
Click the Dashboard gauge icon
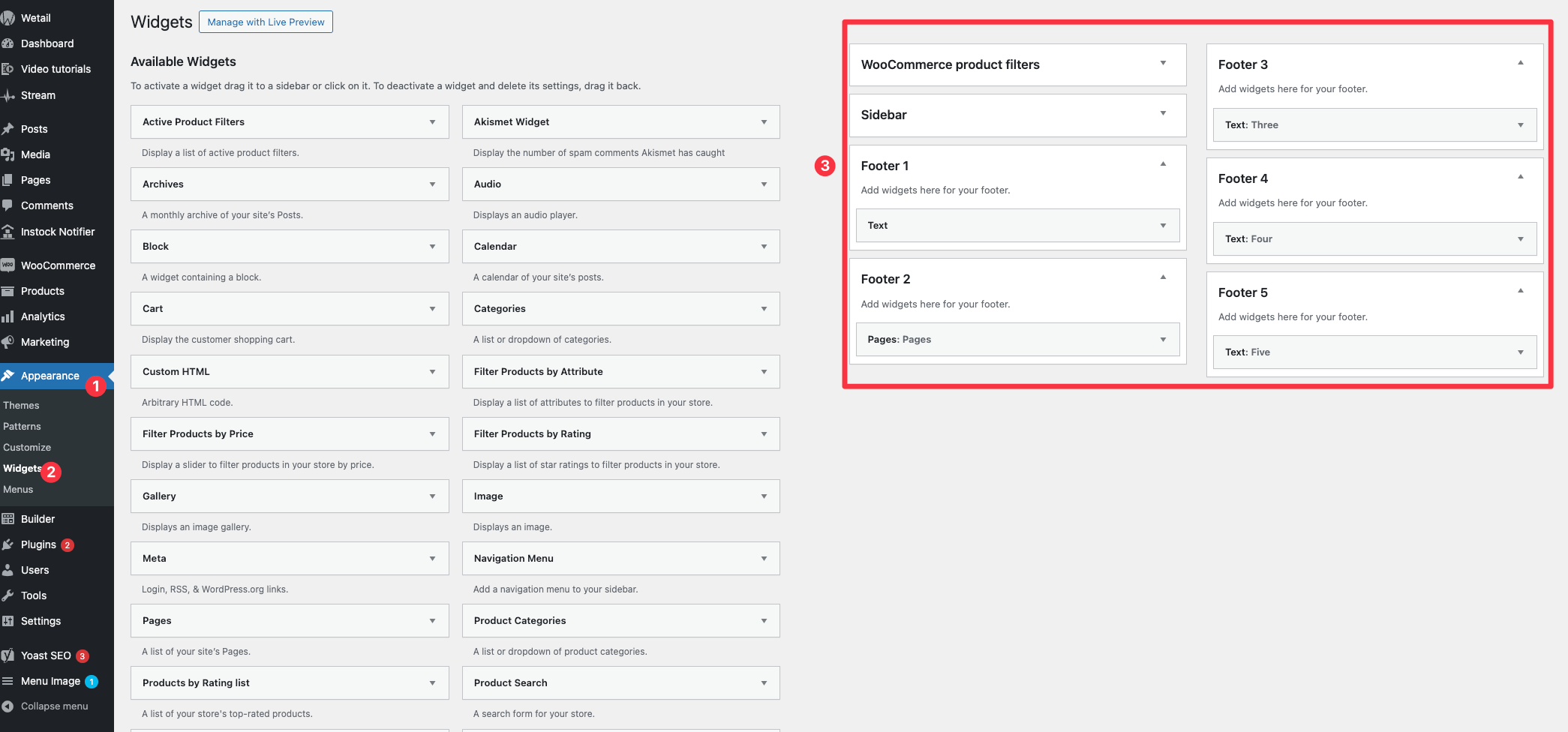[x=8, y=43]
